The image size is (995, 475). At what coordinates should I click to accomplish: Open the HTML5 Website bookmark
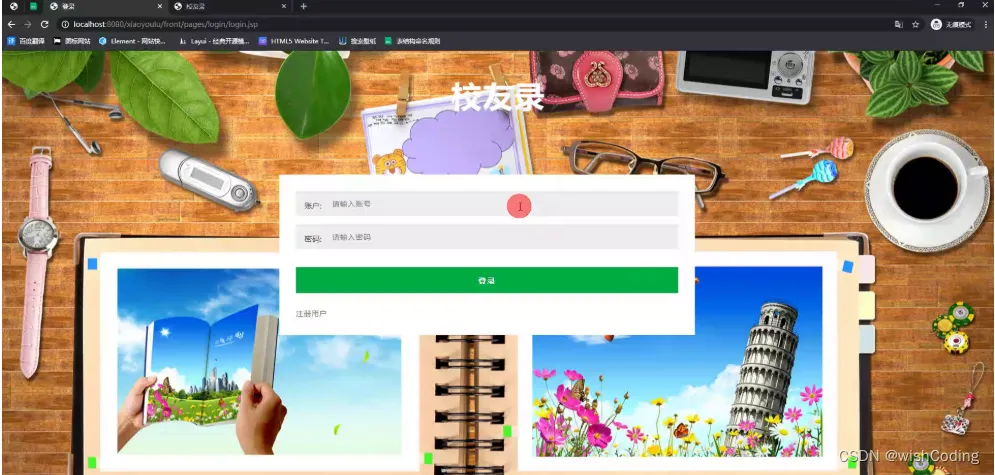coord(294,41)
